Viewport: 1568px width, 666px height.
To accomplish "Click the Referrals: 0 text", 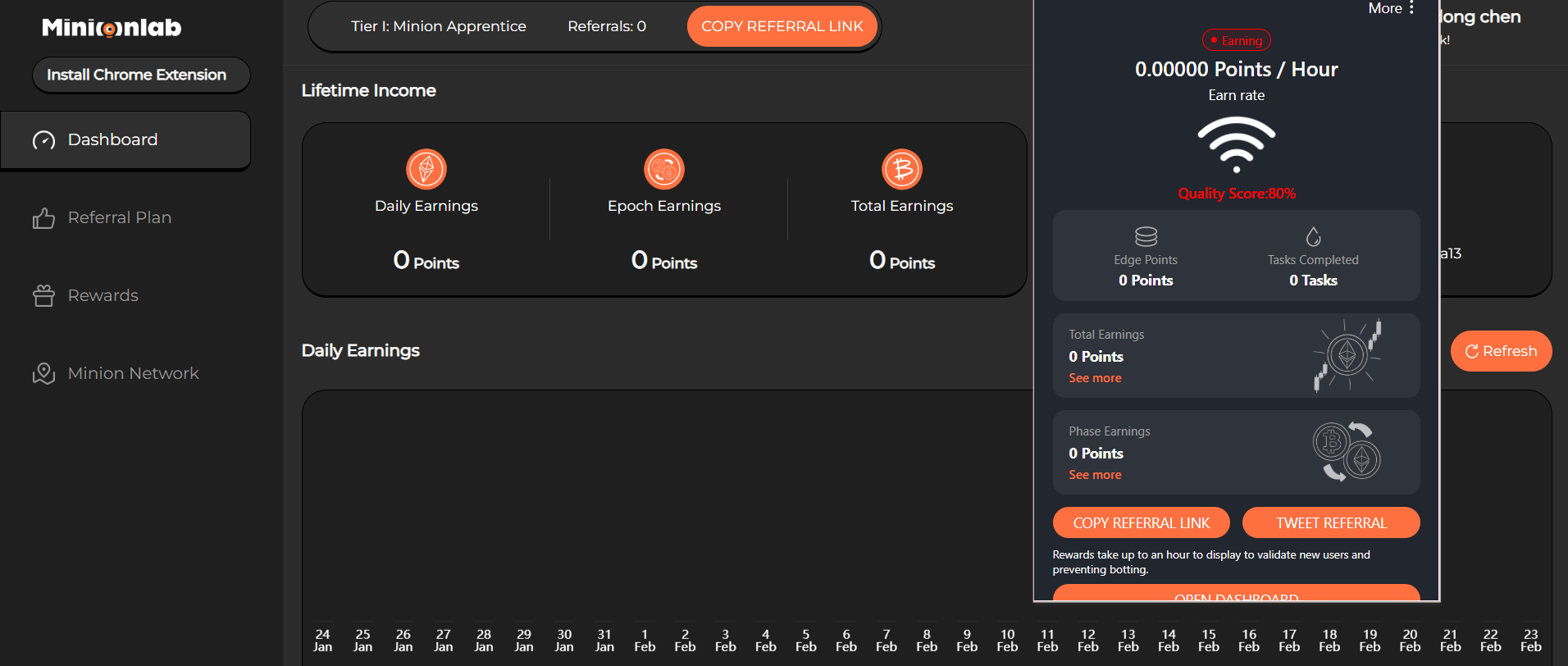I will coord(607,26).
